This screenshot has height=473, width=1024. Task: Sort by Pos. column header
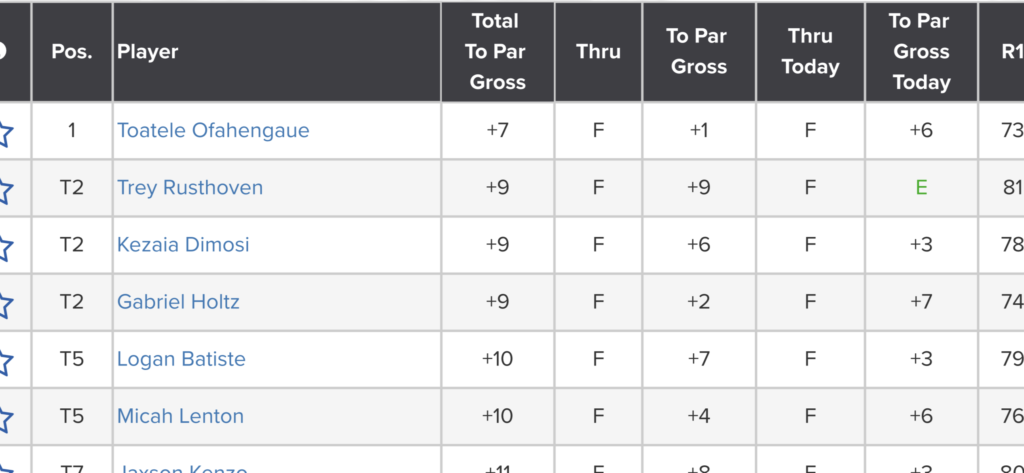click(x=72, y=52)
